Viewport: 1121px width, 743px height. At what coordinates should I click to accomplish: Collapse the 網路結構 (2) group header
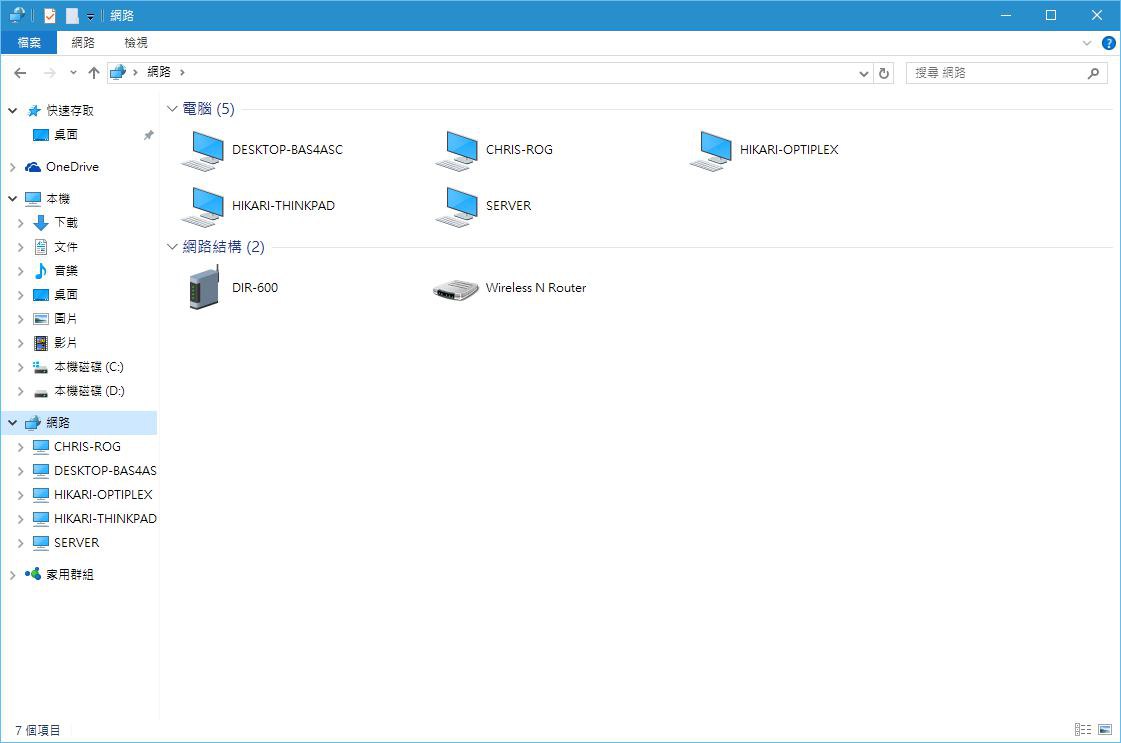click(x=173, y=247)
